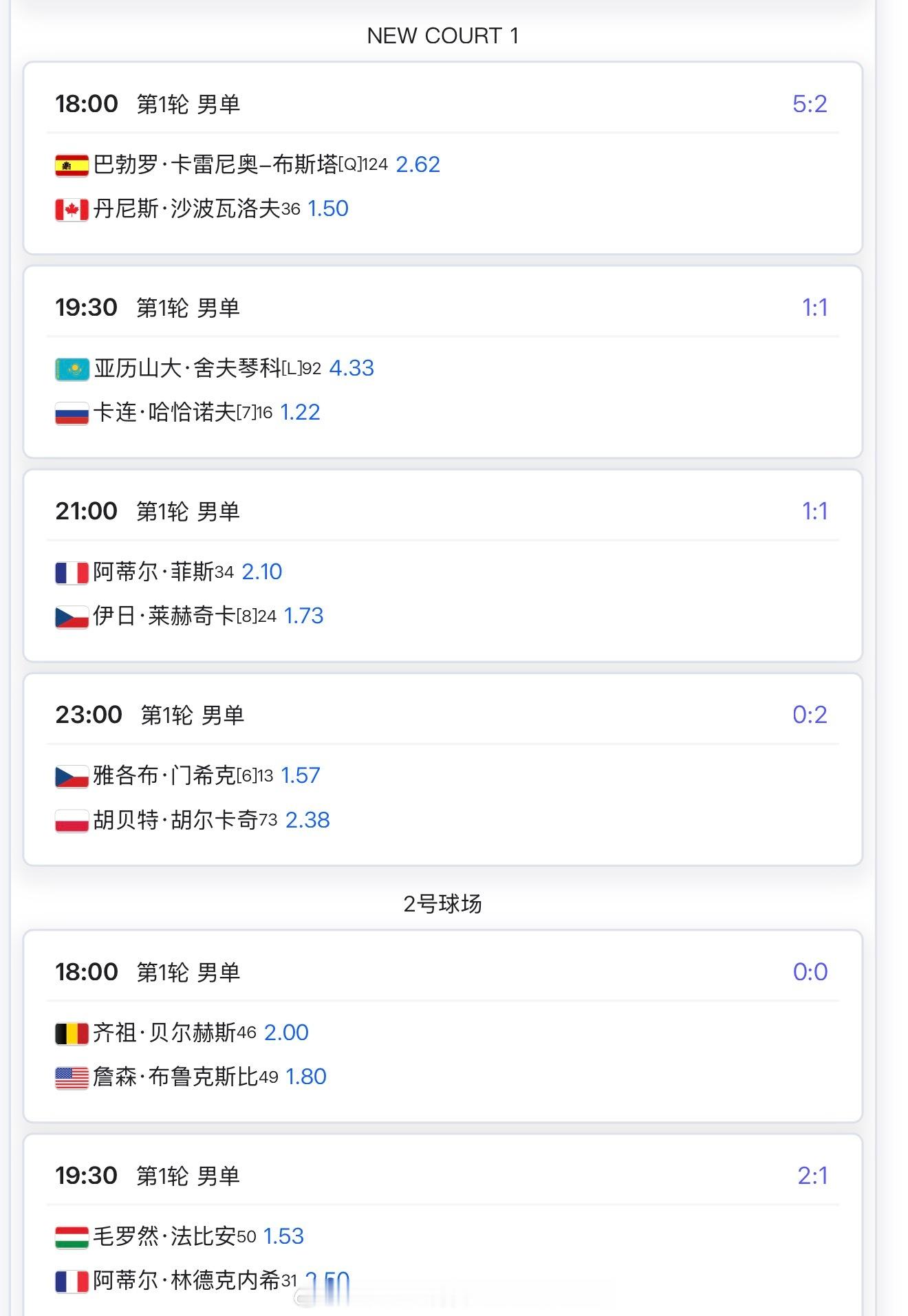Click the Russia flag beside 卡连·哈恰诺夫
Image resolution: width=908 pixels, height=1316 pixels.
pyautogui.click(x=72, y=413)
